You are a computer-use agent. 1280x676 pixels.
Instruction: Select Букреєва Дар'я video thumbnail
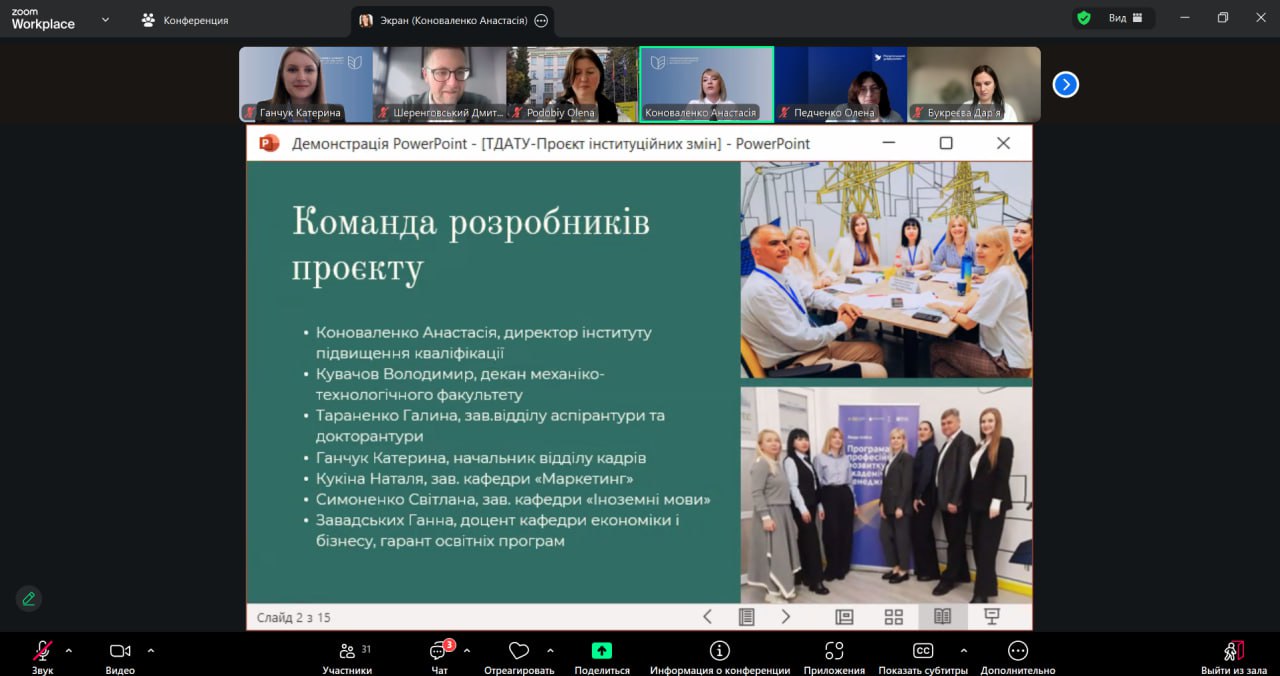point(974,85)
